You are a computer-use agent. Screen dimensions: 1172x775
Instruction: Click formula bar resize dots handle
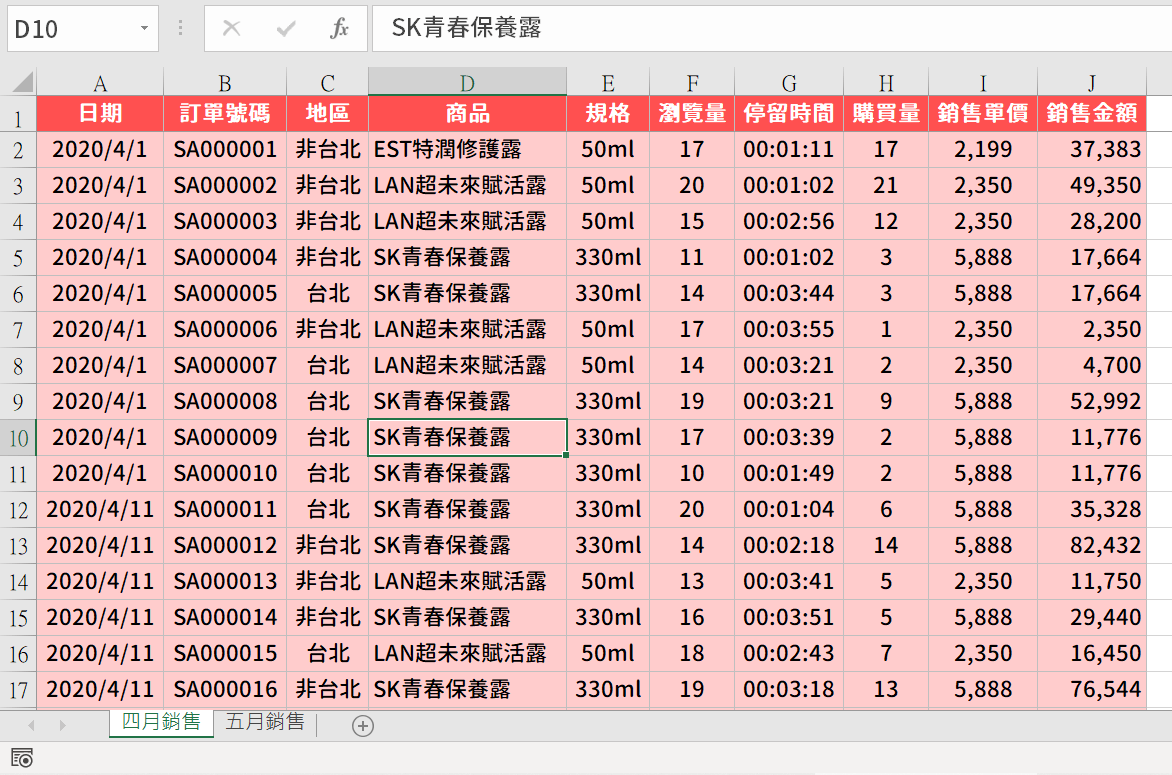pos(180,28)
